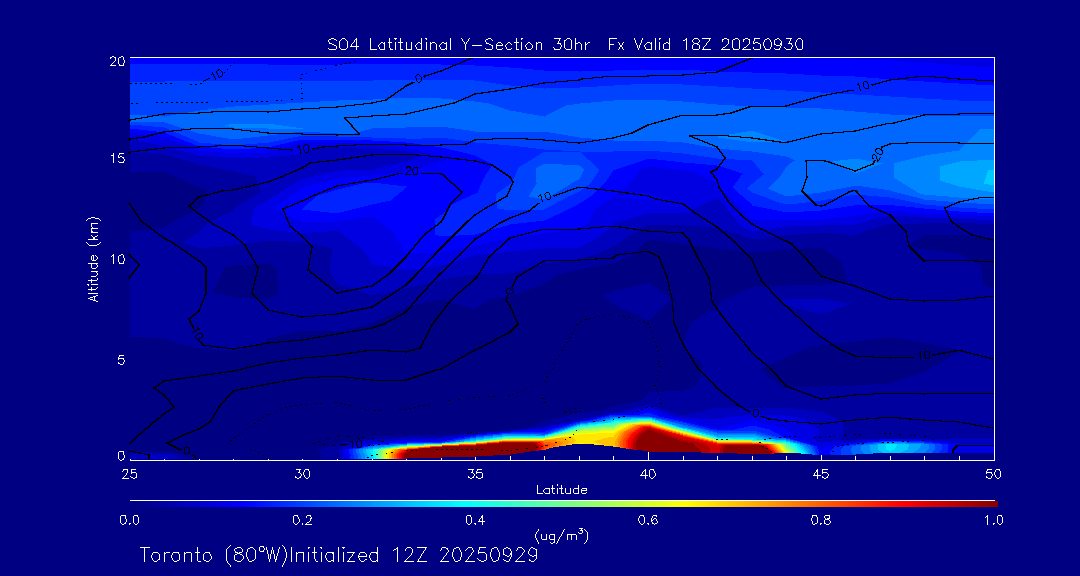This screenshot has width=1080, height=576.
Task: Click the latitude tick label "50"
Action: click(x=994, y=474)
